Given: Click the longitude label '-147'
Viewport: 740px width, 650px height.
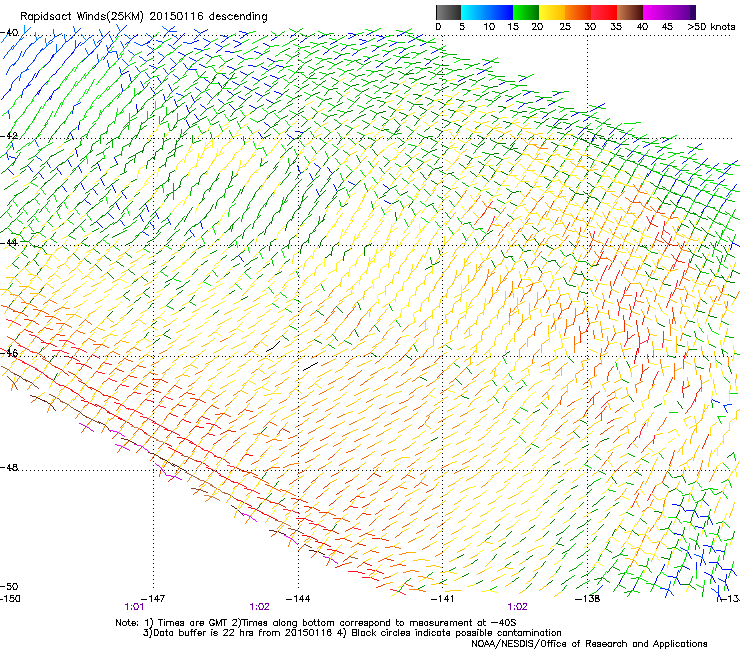Looking at the screenshot, I should pos(153,599).
